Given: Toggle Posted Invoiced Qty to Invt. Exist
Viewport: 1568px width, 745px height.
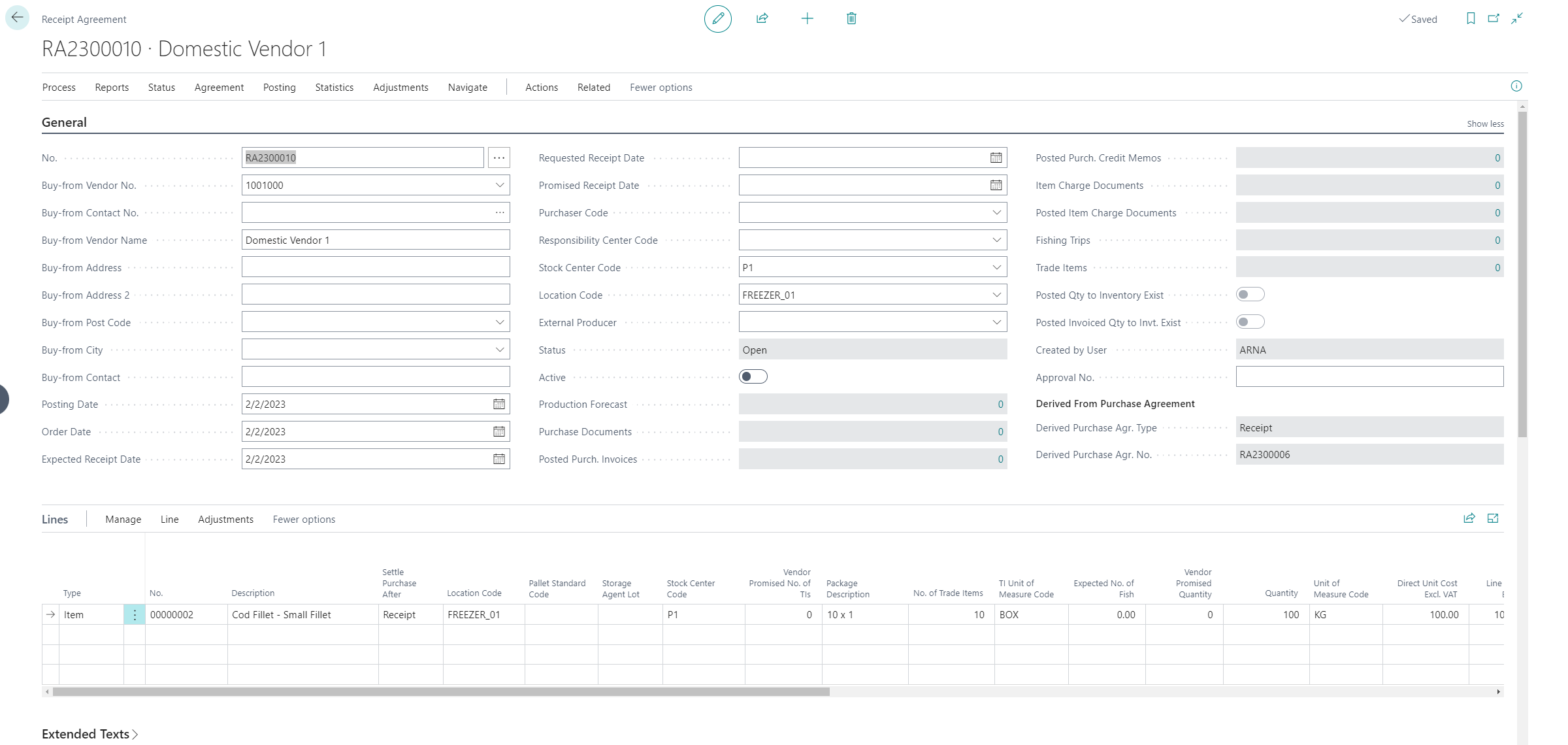Looking at the screenshot, I should pyautogui.click(x=1250, y=322).
